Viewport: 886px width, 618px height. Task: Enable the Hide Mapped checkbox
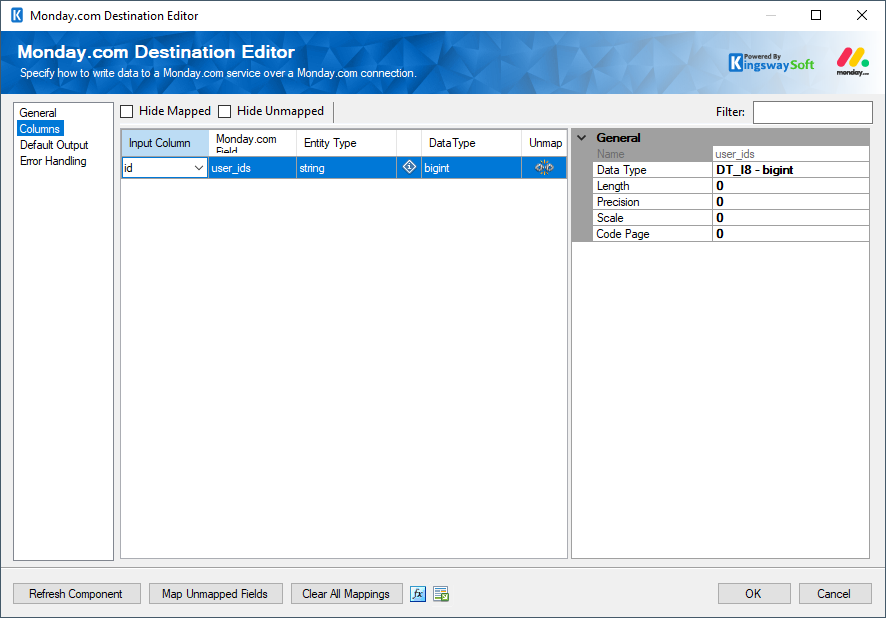127,111
